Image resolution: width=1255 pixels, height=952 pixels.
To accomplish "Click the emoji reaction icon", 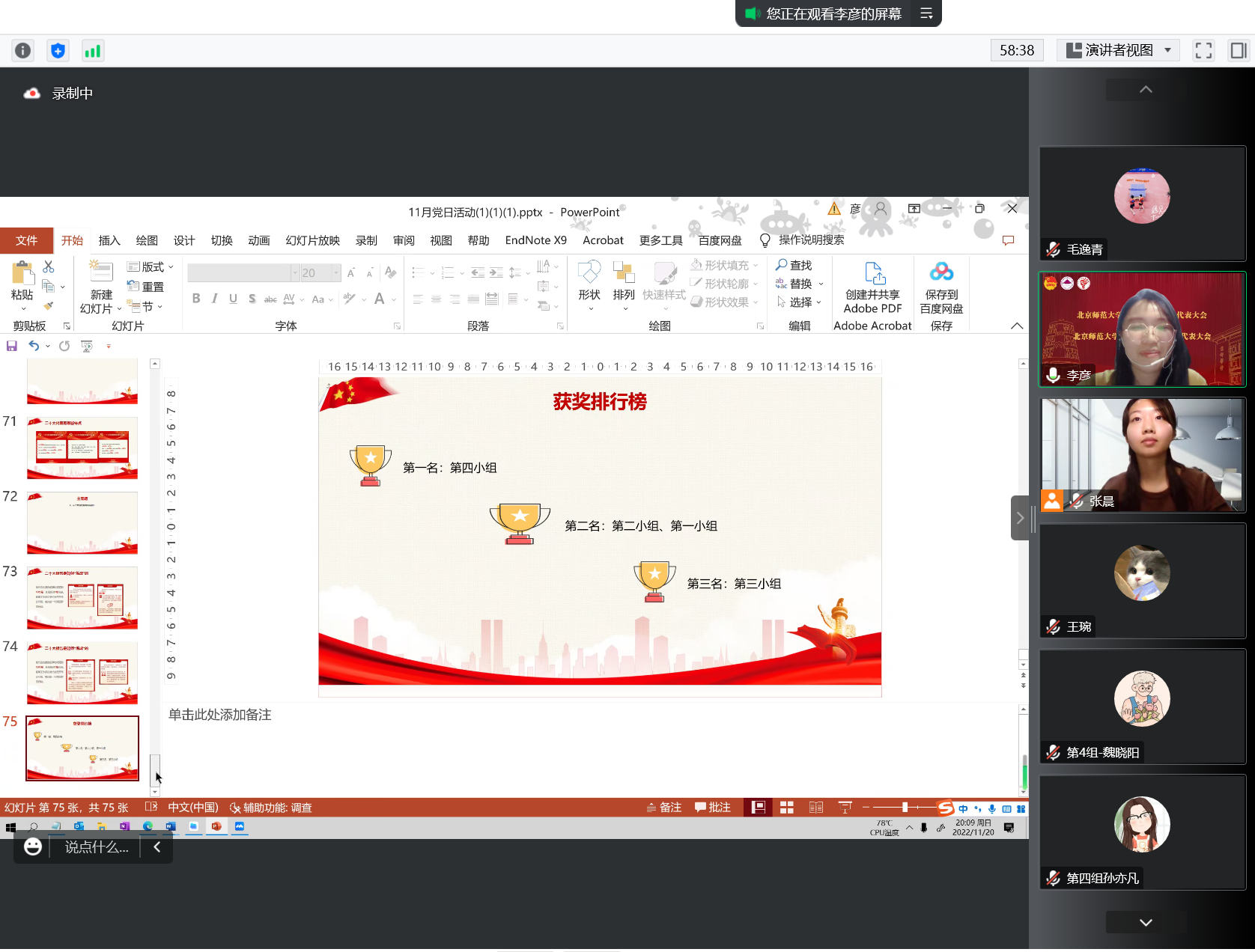I will (x=33, y=846).
